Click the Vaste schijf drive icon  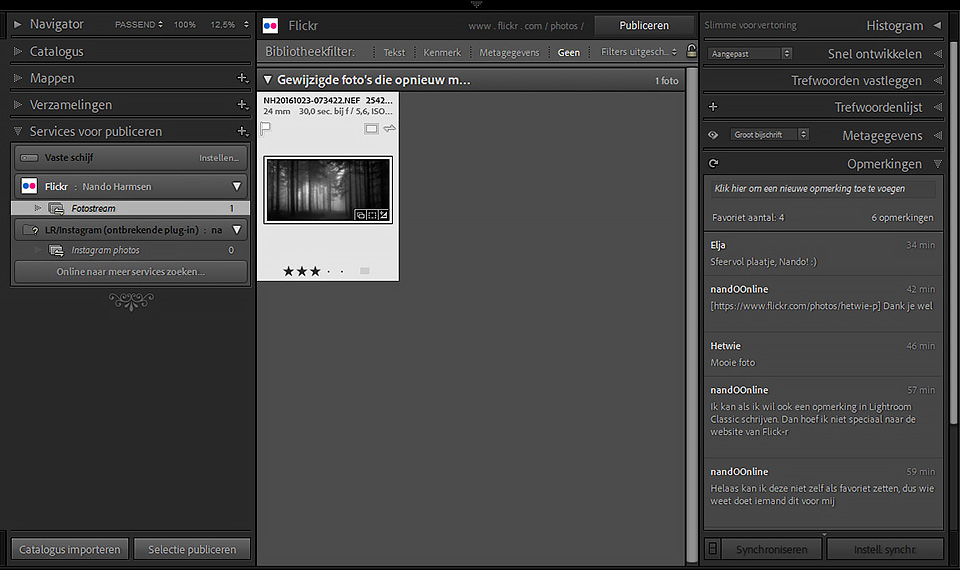point(29,158)
